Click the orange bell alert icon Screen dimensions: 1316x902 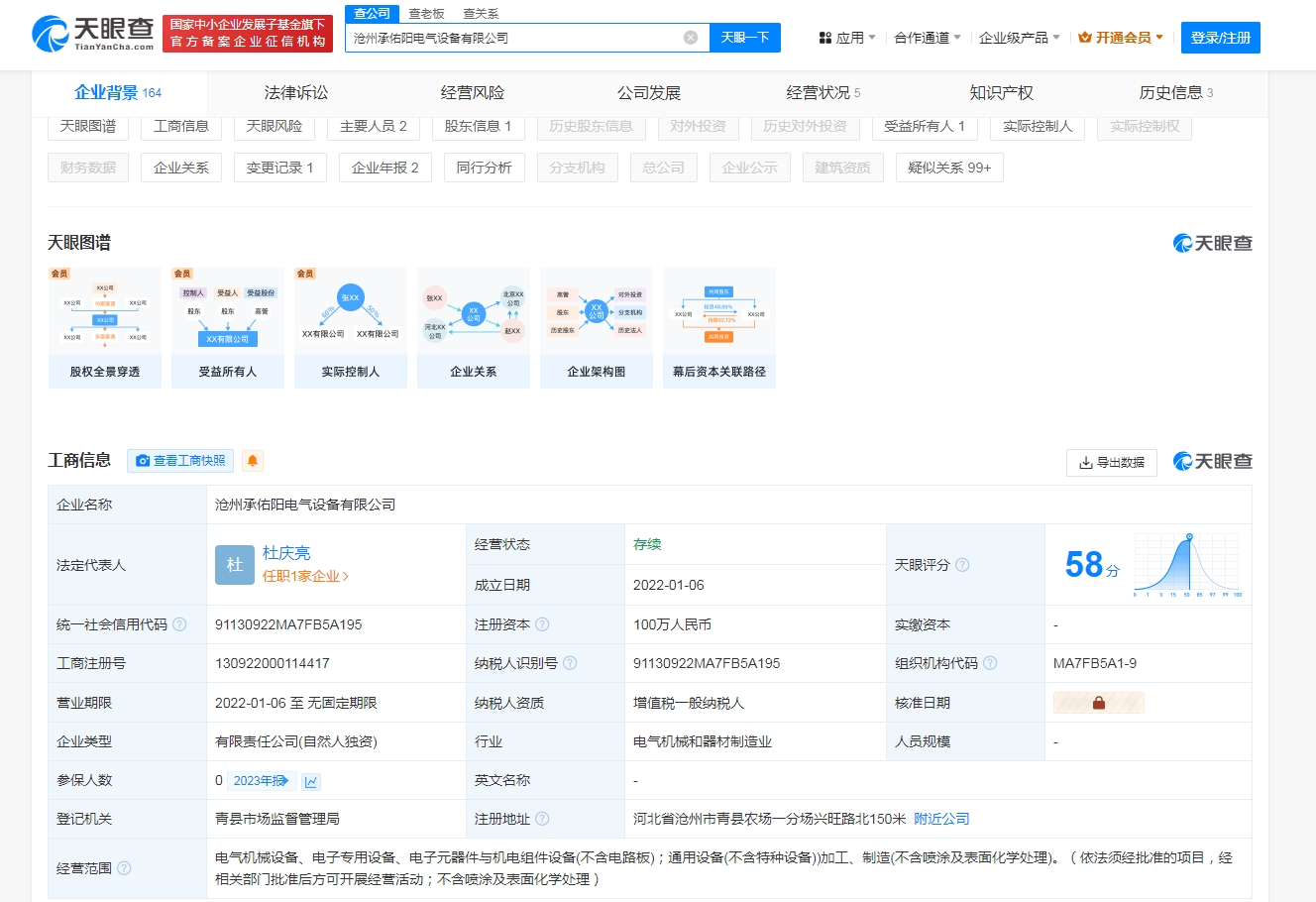(x=253, y=461)
